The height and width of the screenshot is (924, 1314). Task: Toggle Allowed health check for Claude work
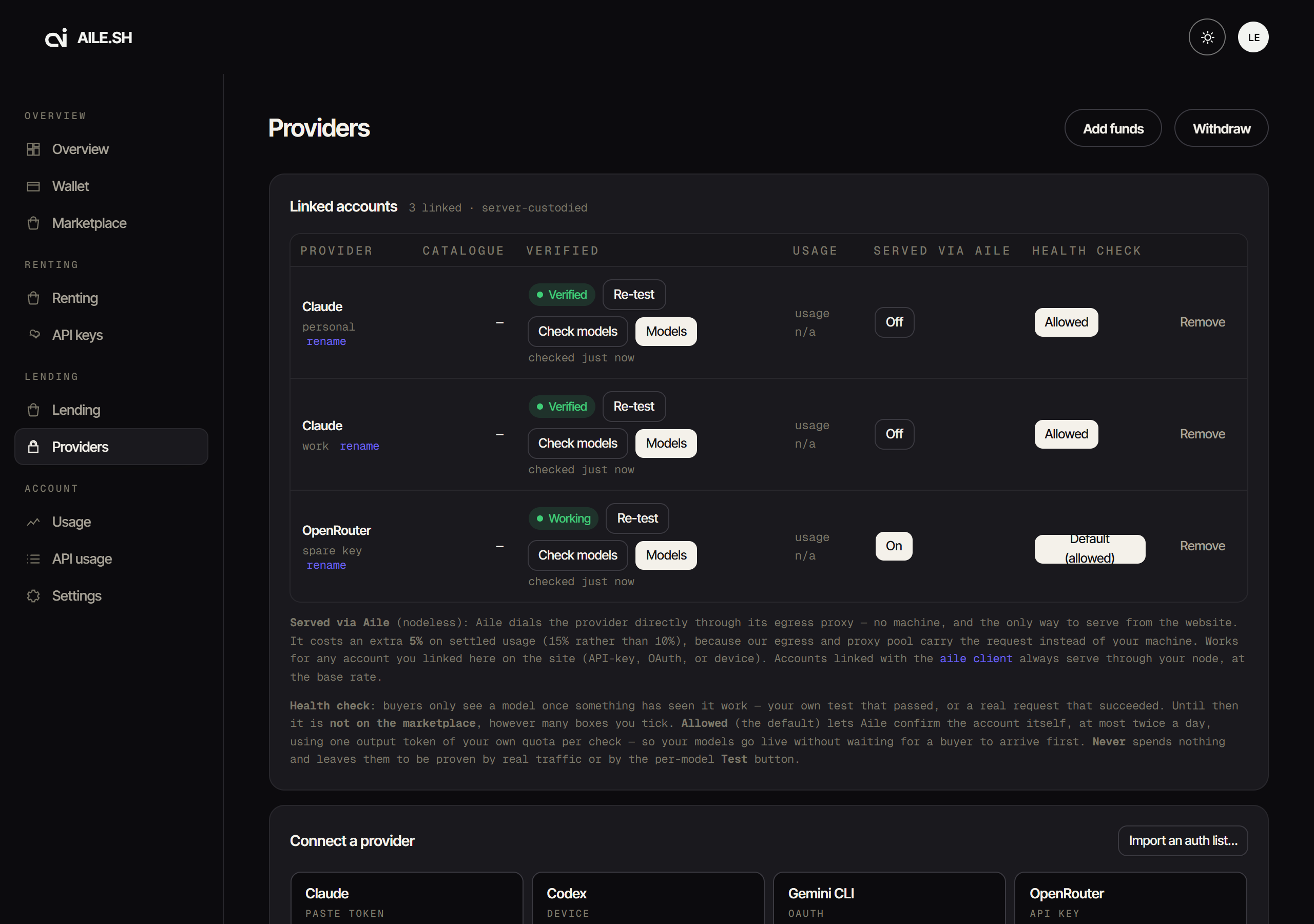[1066, 434]
